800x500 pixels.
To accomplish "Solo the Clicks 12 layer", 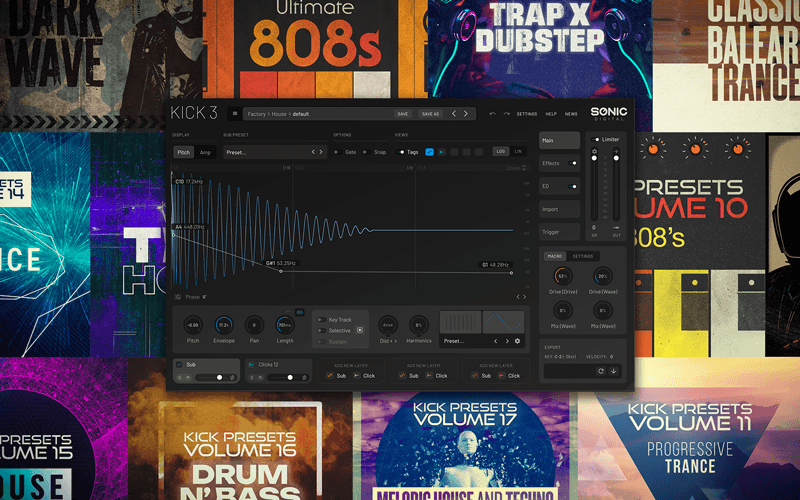I will [252, 378].
